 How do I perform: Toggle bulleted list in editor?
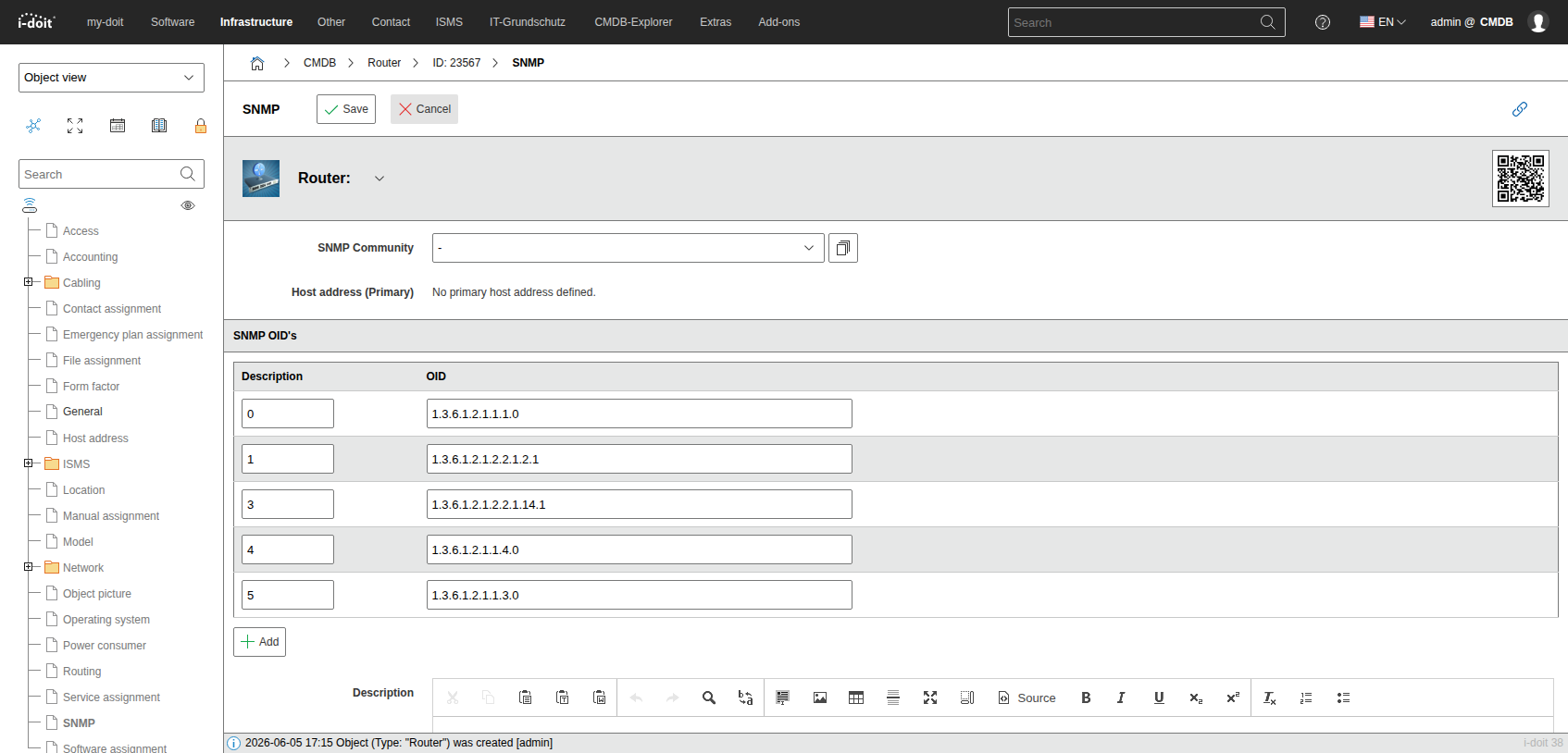[1343, 697]
